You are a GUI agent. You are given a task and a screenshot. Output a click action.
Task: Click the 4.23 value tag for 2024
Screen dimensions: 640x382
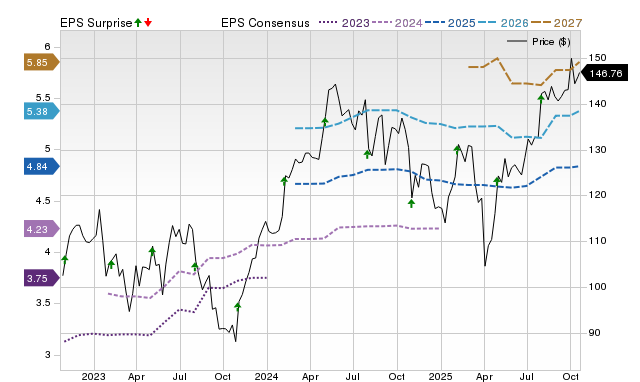(x=42, y=229)
